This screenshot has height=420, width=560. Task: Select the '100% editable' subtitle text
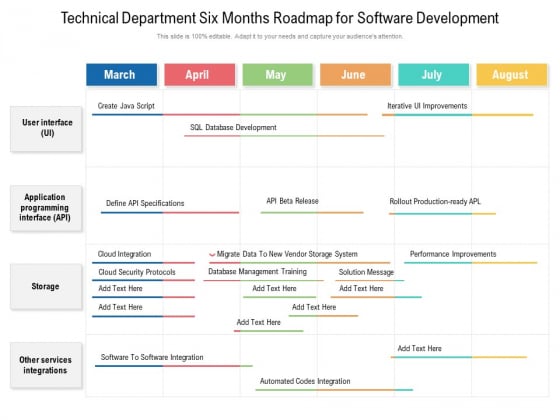tap(280, 36)
